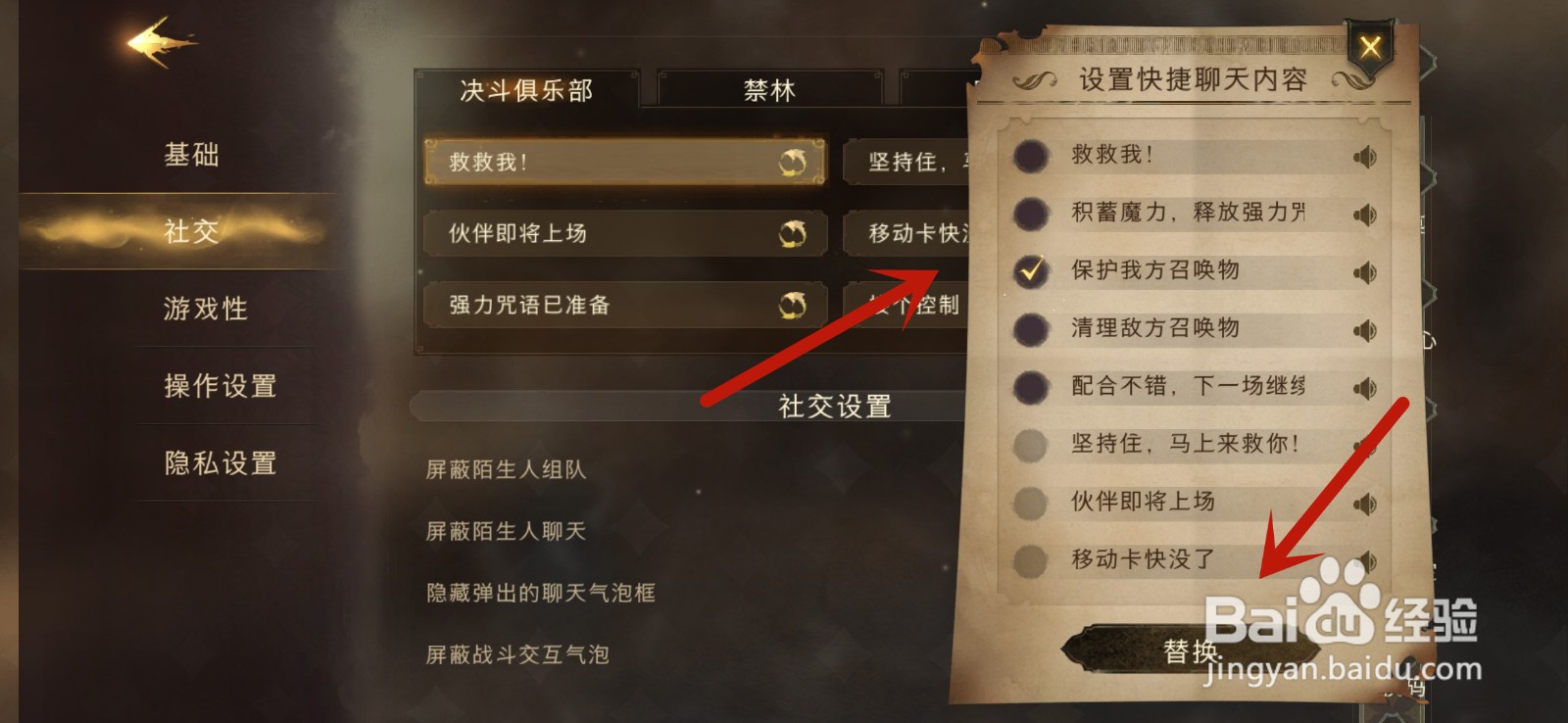Click the swap icon on the 救救我! slot
The image size is (1568, 723).
coord(792,163)
